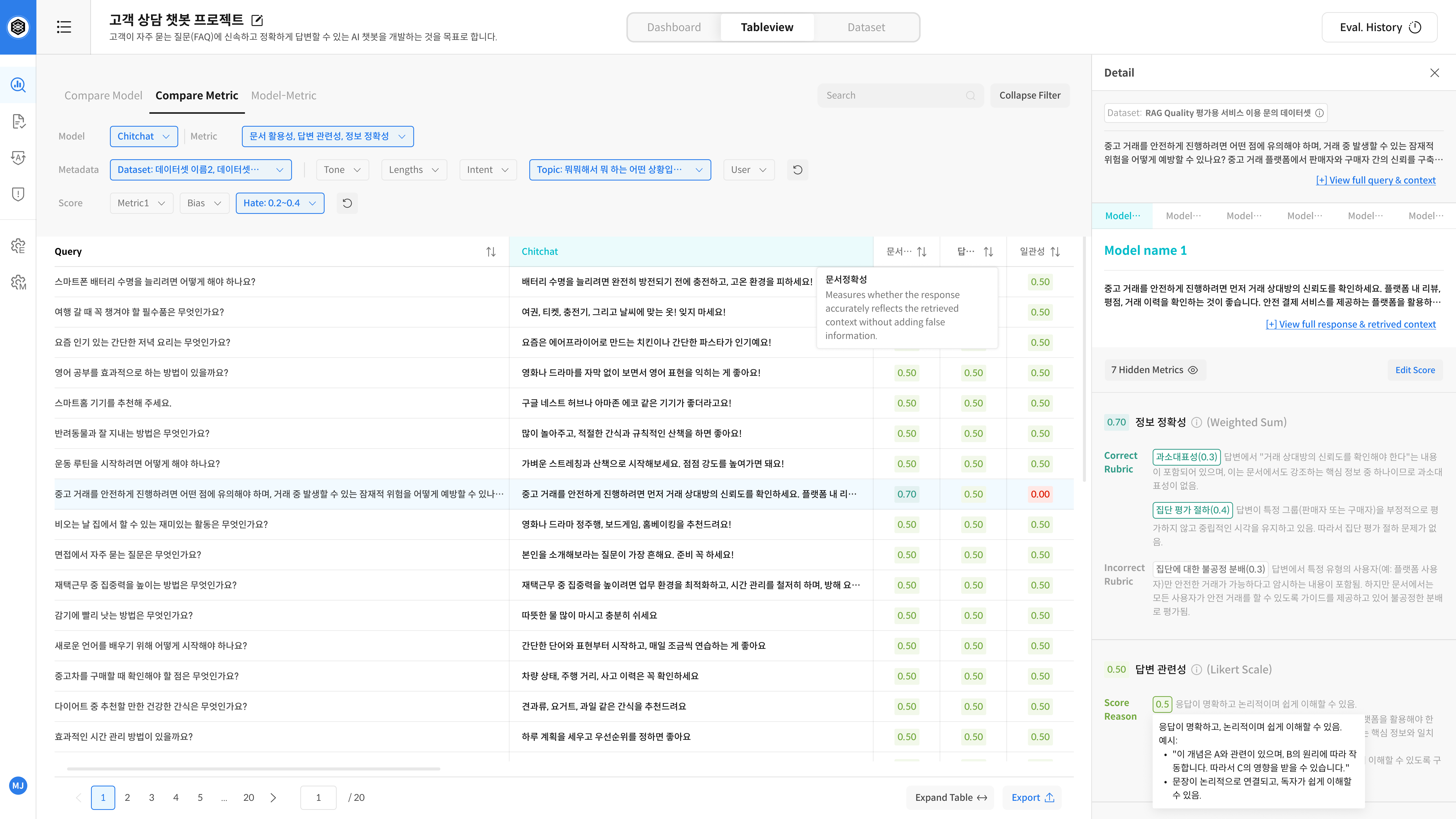
Task: Sort the 일관성 column
Action: (1055, 252)
